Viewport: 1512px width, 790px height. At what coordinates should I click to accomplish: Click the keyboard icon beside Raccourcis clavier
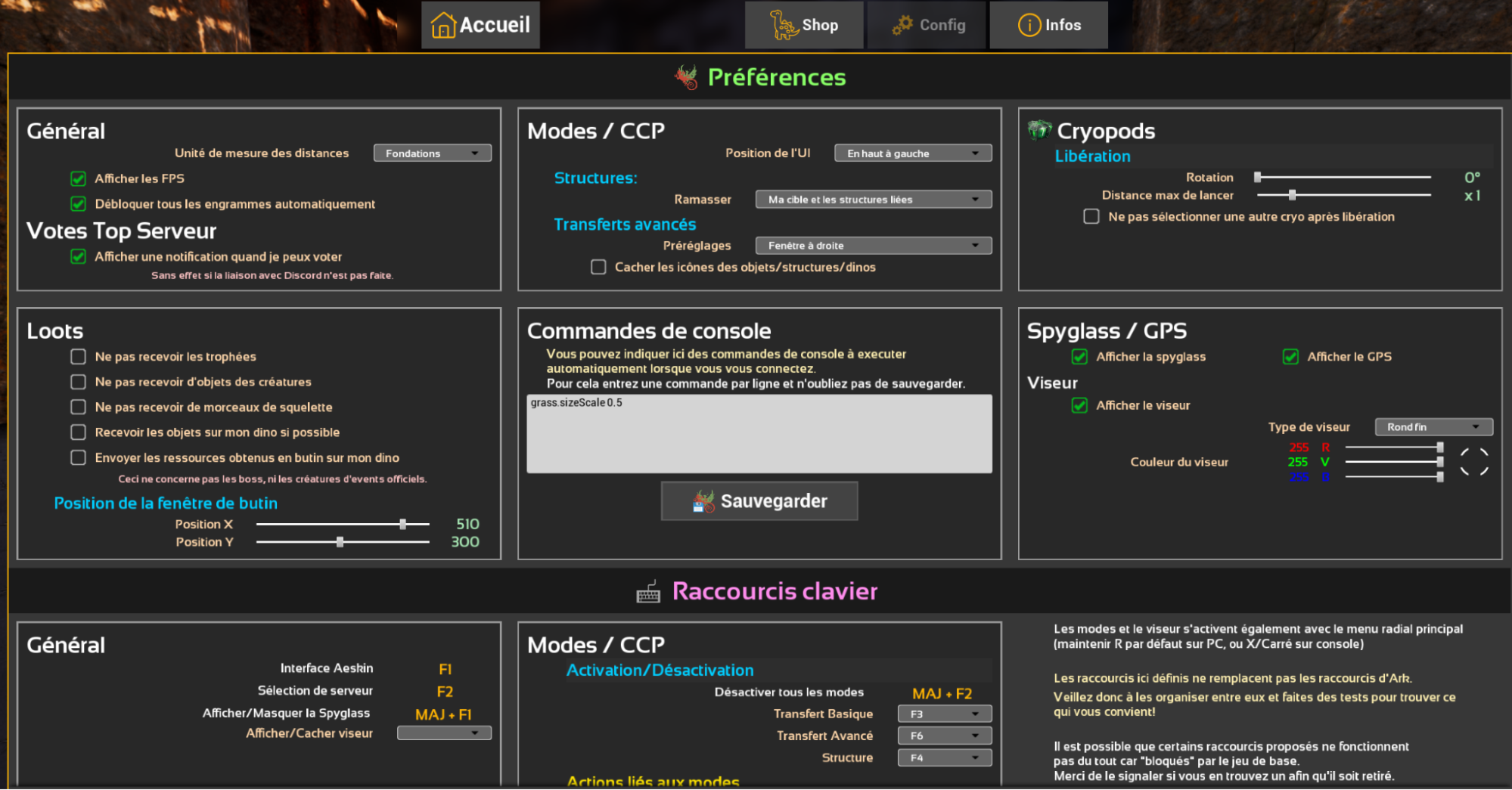click(648, 592)
